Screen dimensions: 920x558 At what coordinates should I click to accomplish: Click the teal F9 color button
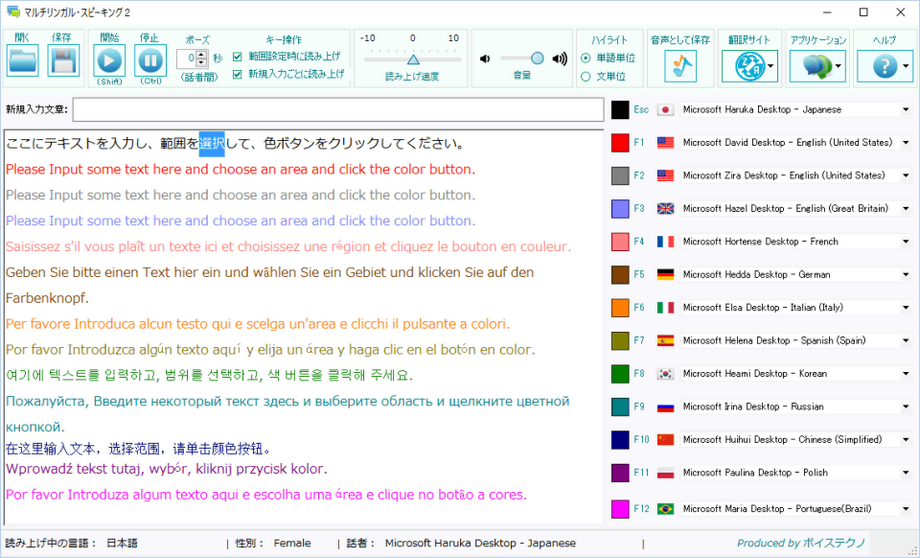[620, 407]
